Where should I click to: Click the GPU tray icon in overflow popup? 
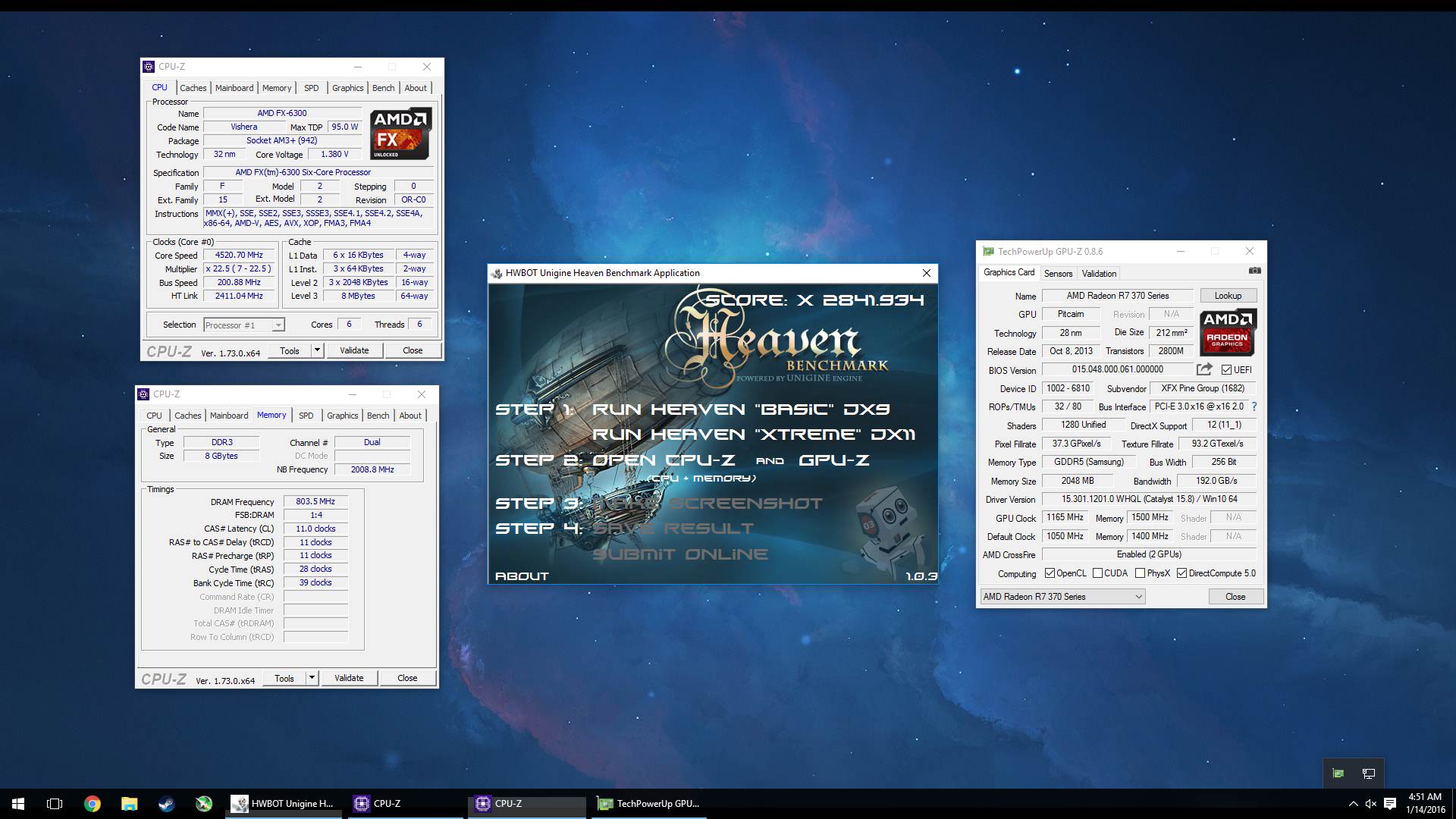click(x=1338, y=773)
